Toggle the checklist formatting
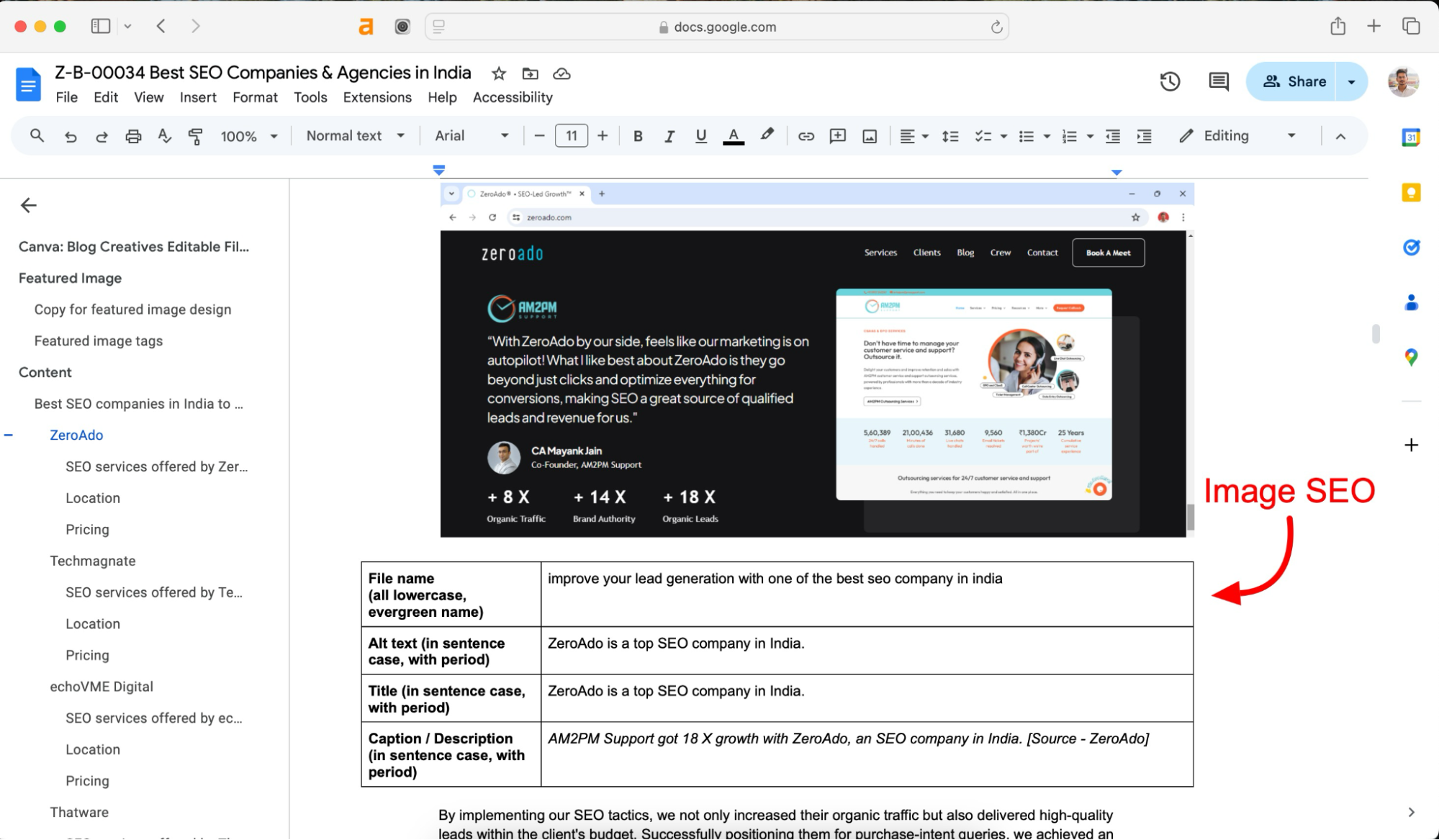The height and width of the screenshot is (840, 1439). pyautogui.click(x=983, y=136)
